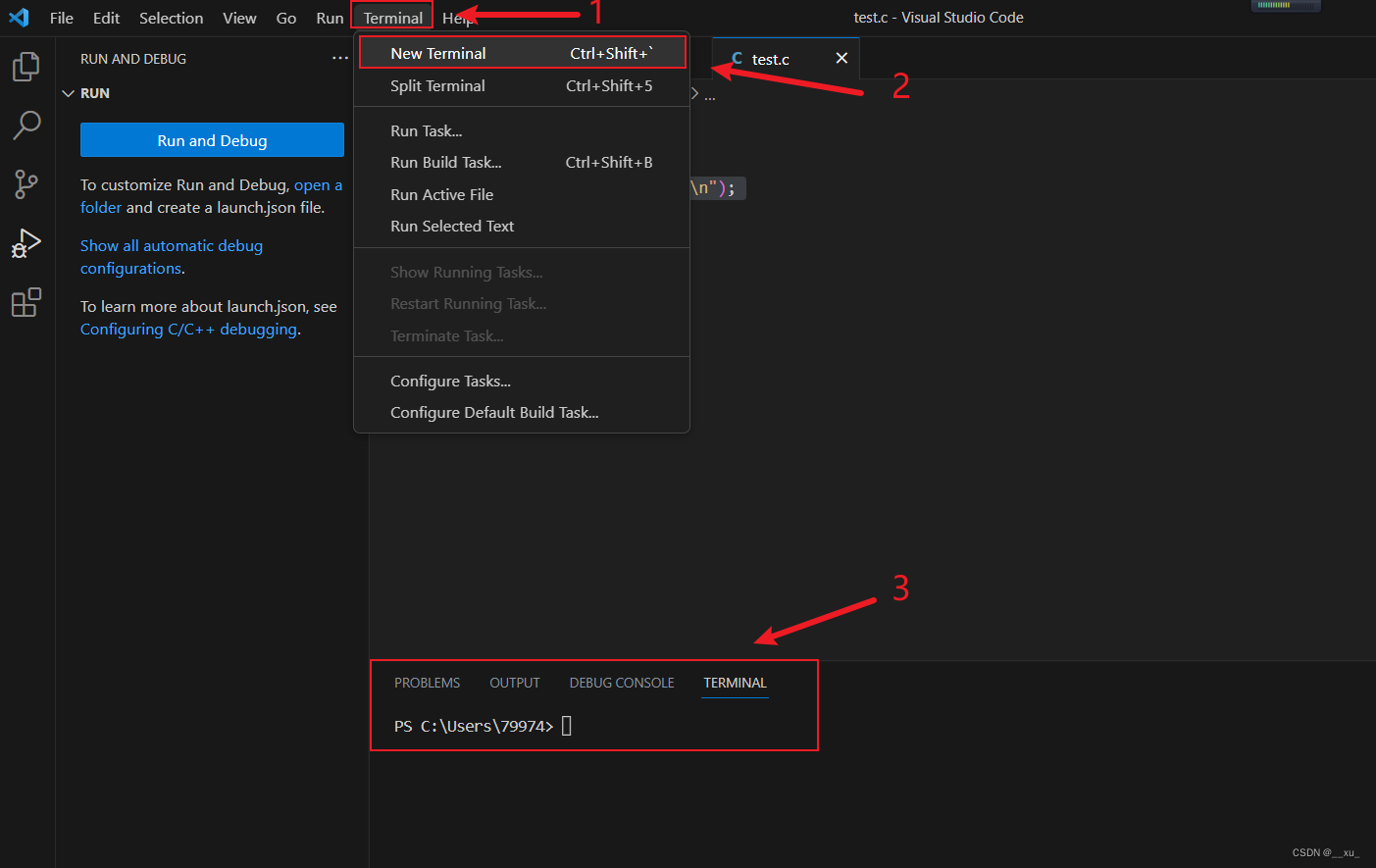Switch to the DEBUG CONSOLE tab
The height and width of the screenshot is (868, 1376).
[x=622, y=683]
